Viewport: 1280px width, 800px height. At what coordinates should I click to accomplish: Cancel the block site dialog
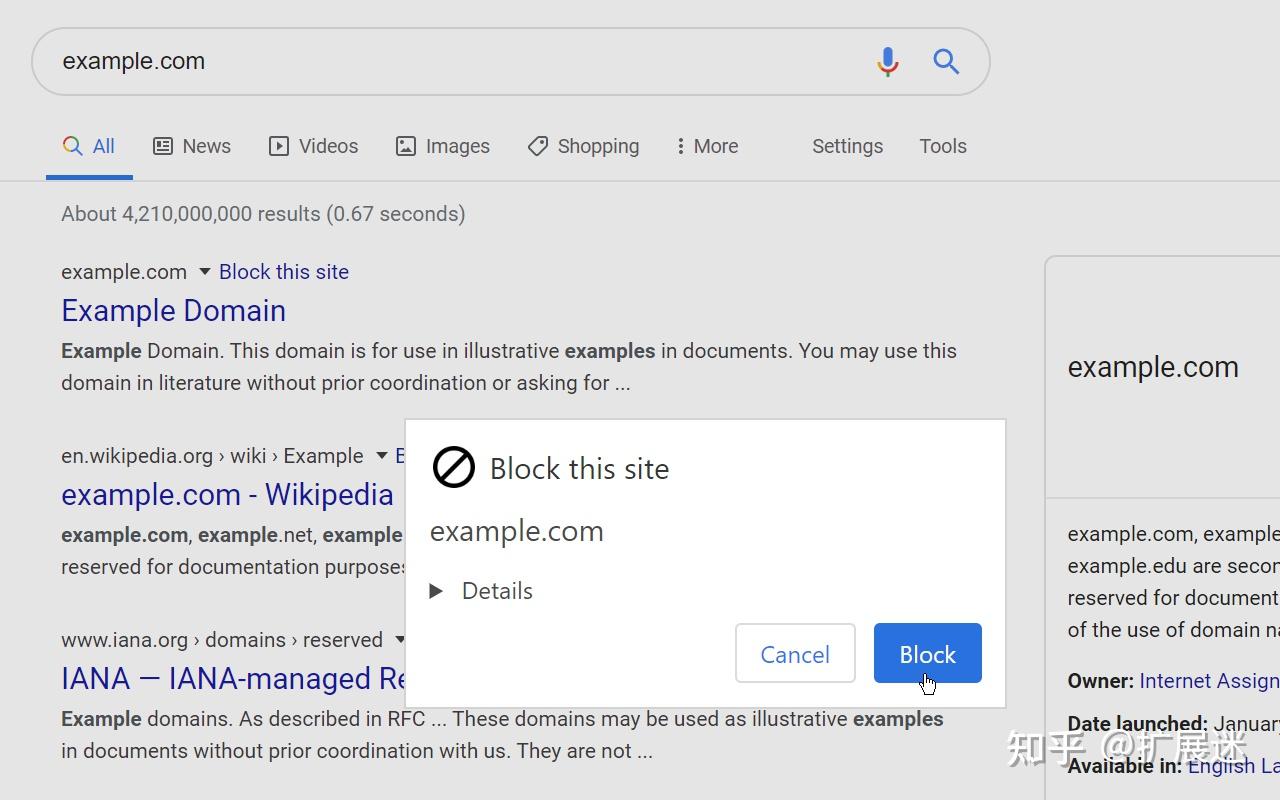click(x=794, y=653)
